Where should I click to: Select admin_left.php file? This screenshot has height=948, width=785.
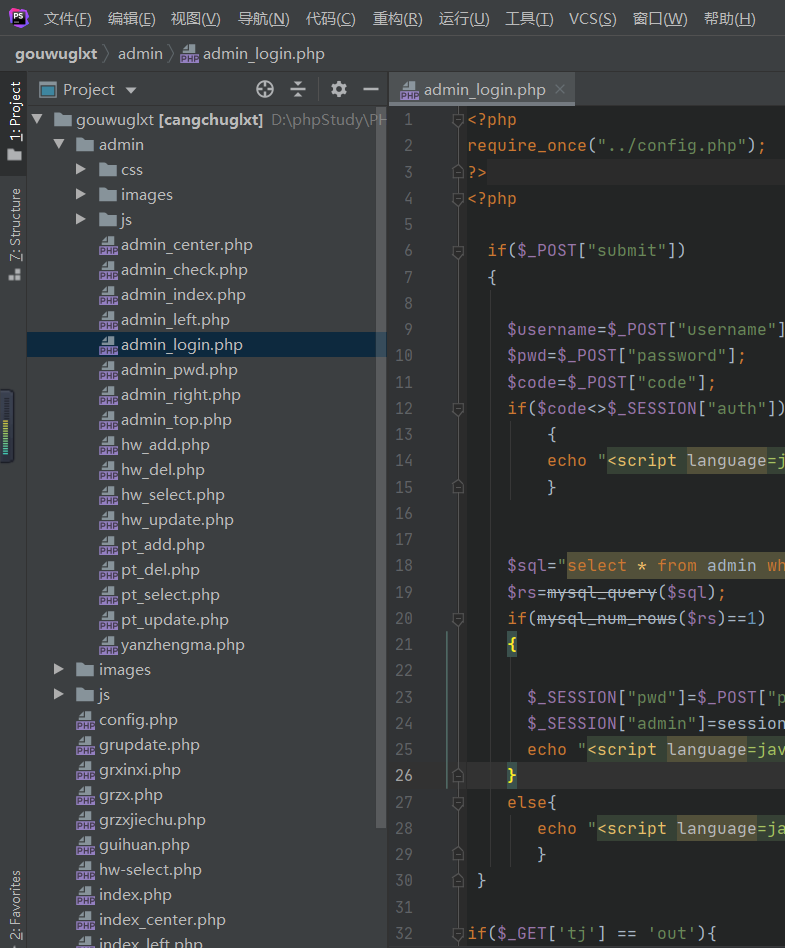tap(175, 320)
